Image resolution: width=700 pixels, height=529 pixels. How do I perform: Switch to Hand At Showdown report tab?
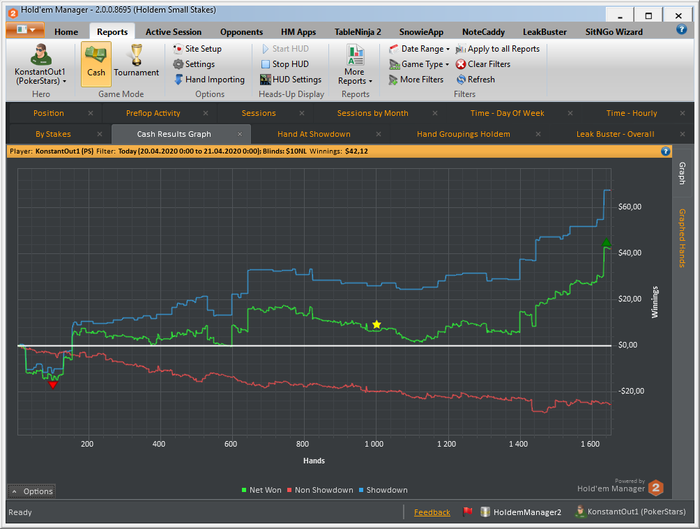coord(314,134)
